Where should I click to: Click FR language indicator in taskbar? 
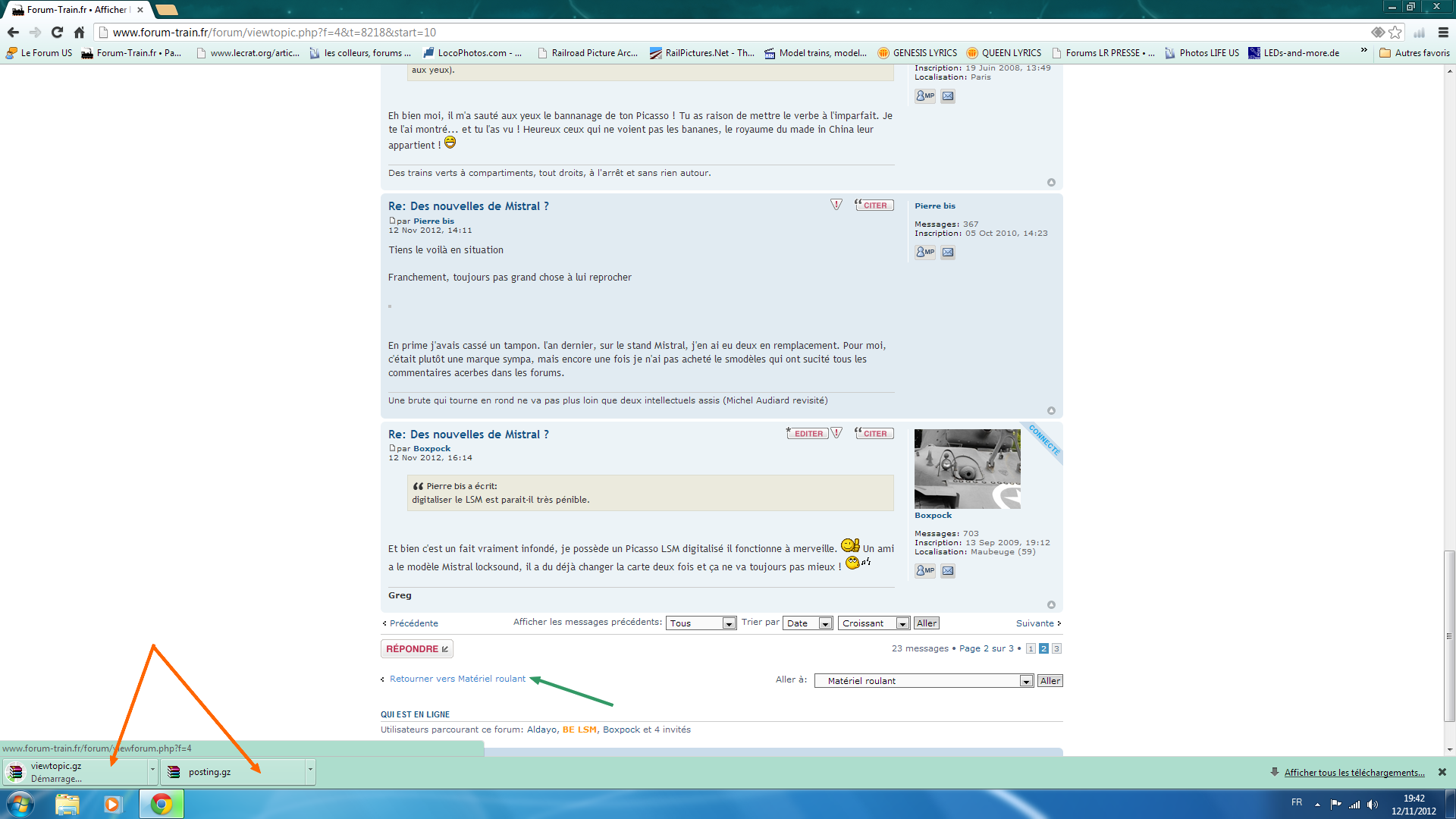tap(1297, 803)
